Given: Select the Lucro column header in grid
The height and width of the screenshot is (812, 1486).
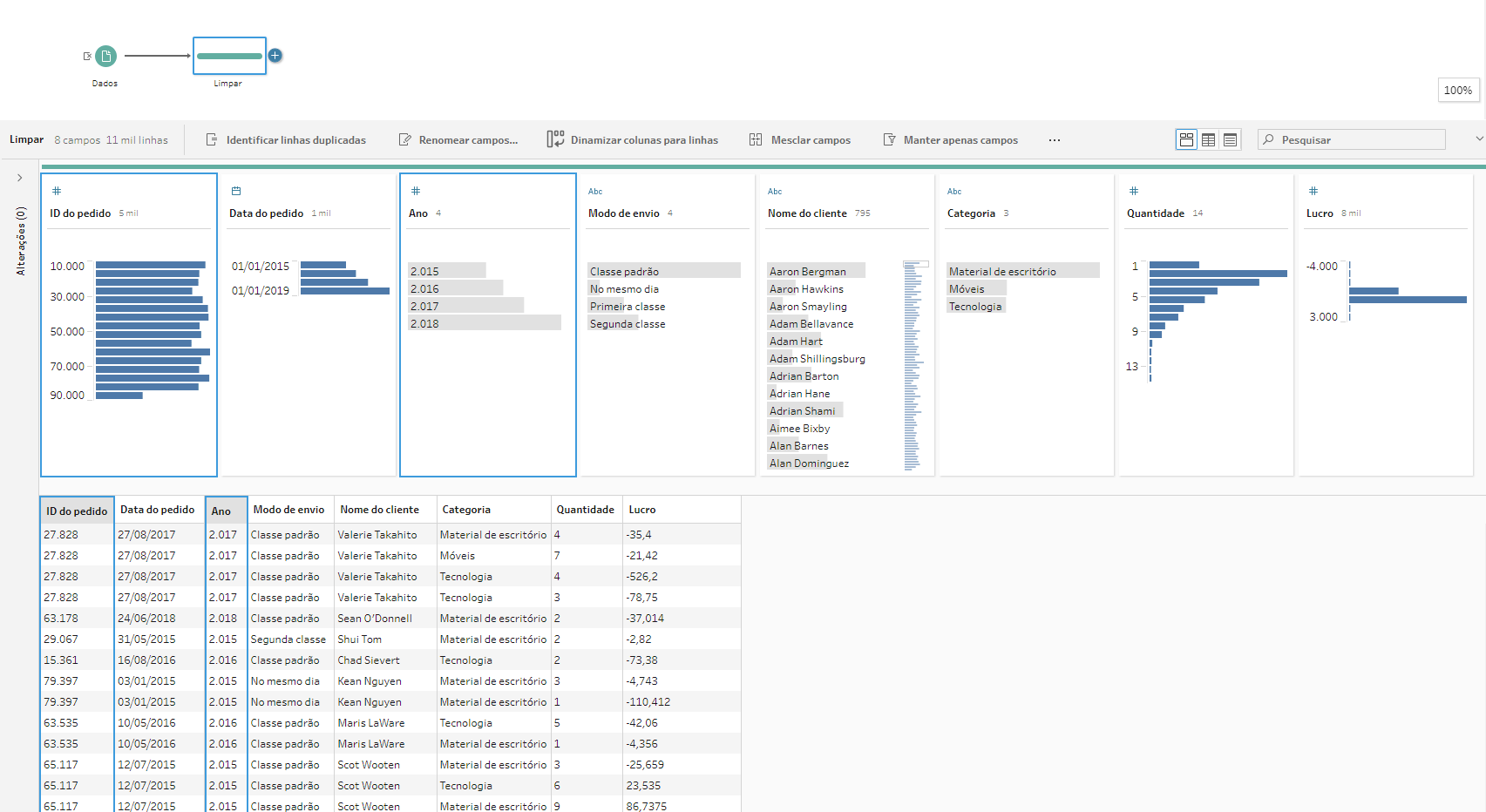Looking at the screenshot, I should [x=642, y=510].
